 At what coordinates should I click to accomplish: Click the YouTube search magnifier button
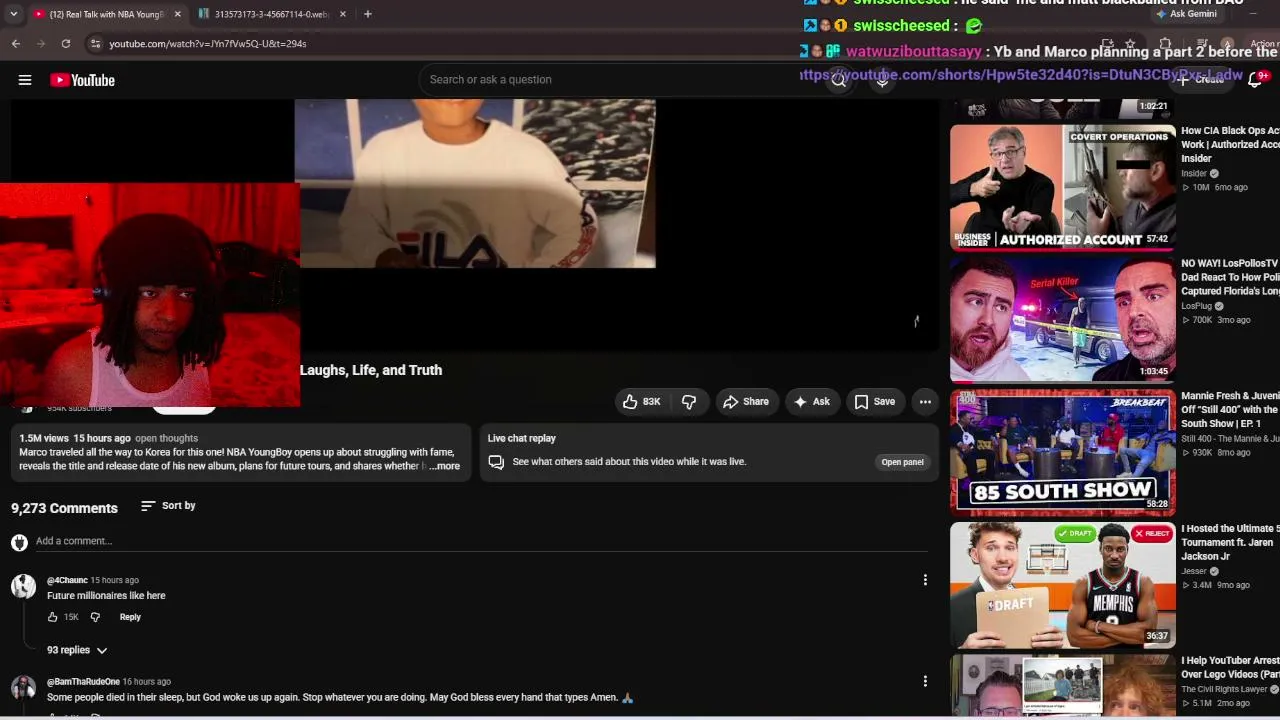click(839, 80)
